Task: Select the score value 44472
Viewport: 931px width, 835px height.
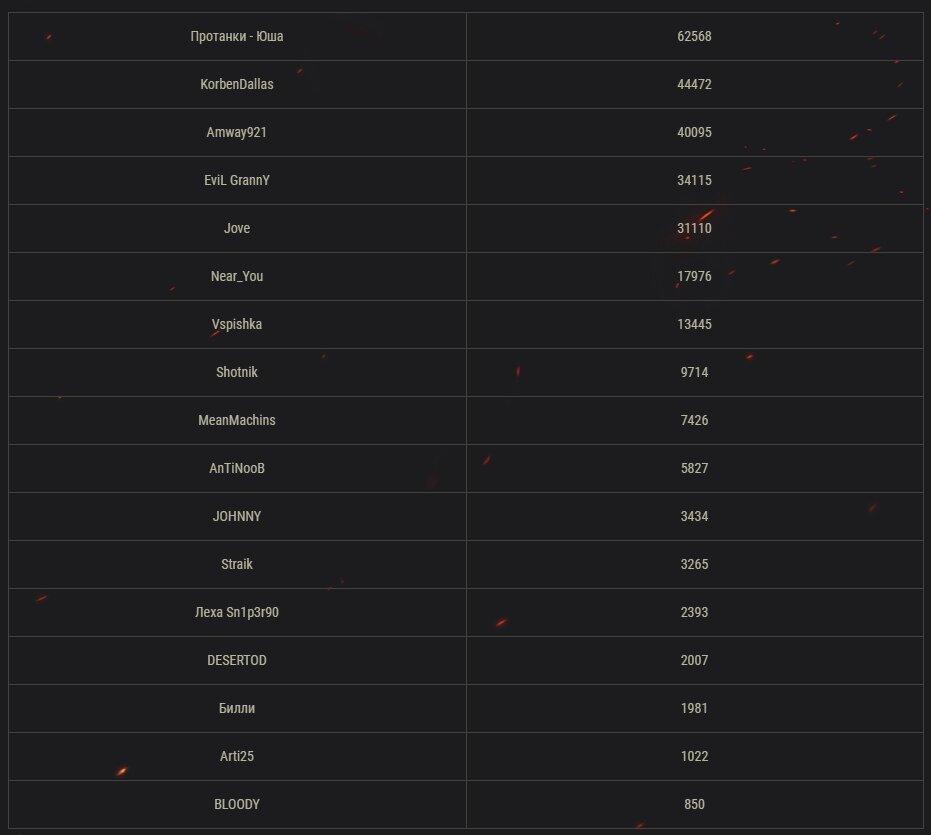Action: (x=695, y=84)
